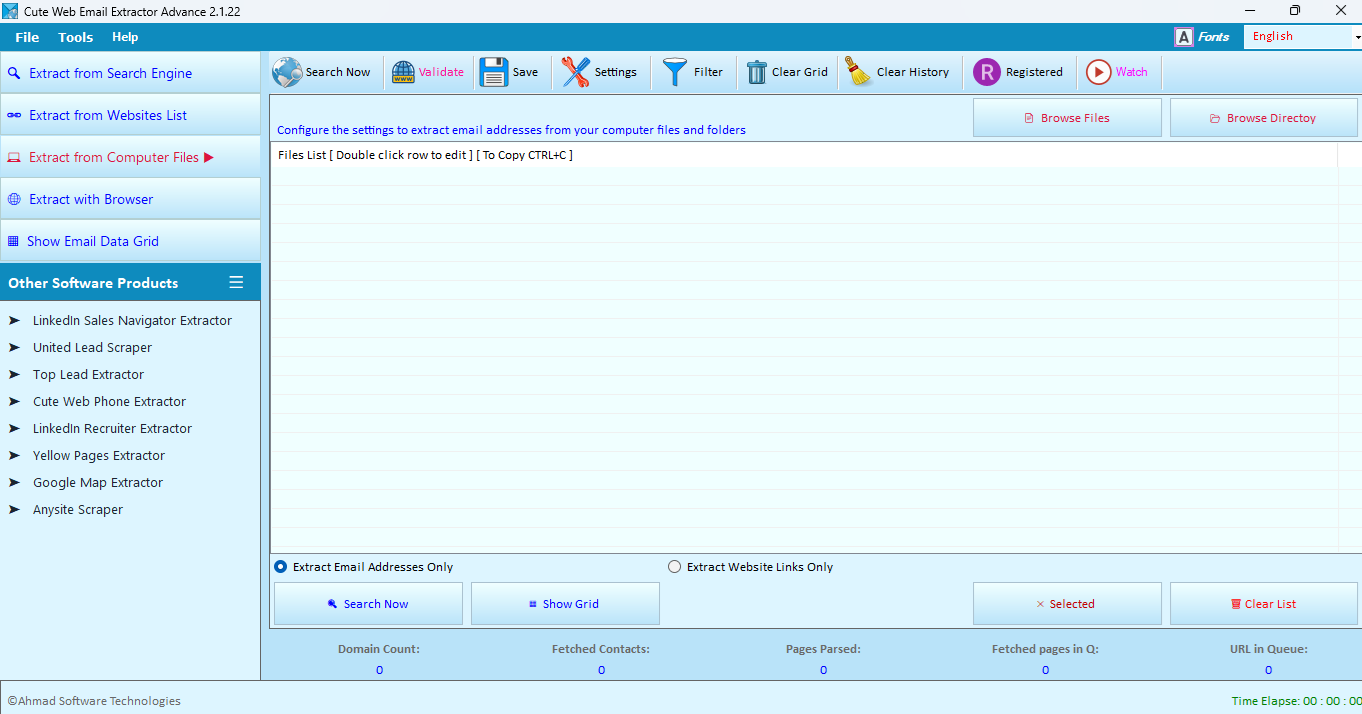Open United Lead Scraper link
1362x714 pixels.
click(92, 347)
